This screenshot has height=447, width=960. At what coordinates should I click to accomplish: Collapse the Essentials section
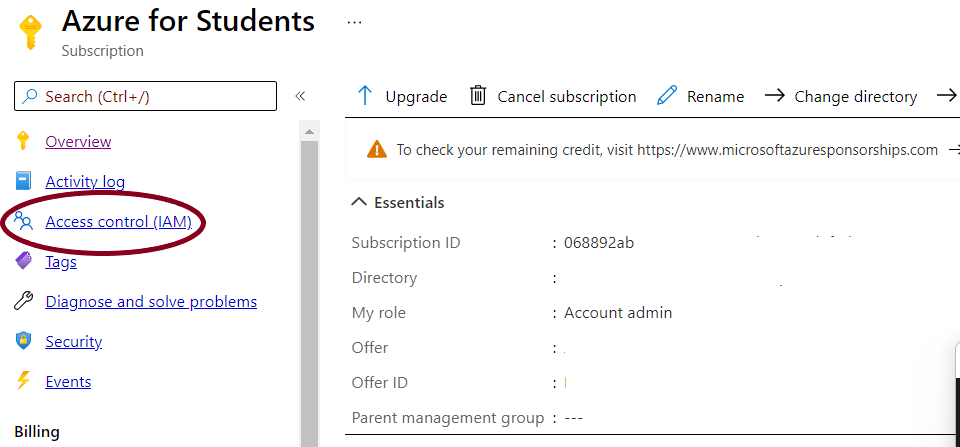point(360,202)
